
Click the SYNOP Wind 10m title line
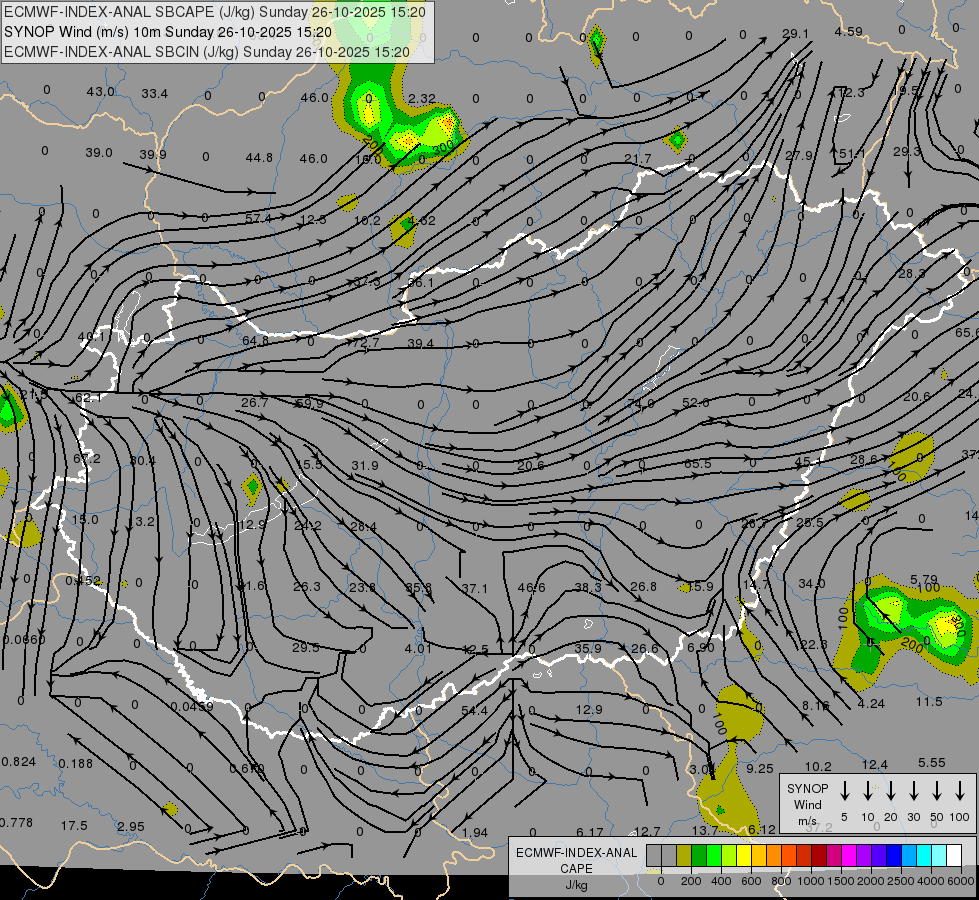tap(167, 32)
